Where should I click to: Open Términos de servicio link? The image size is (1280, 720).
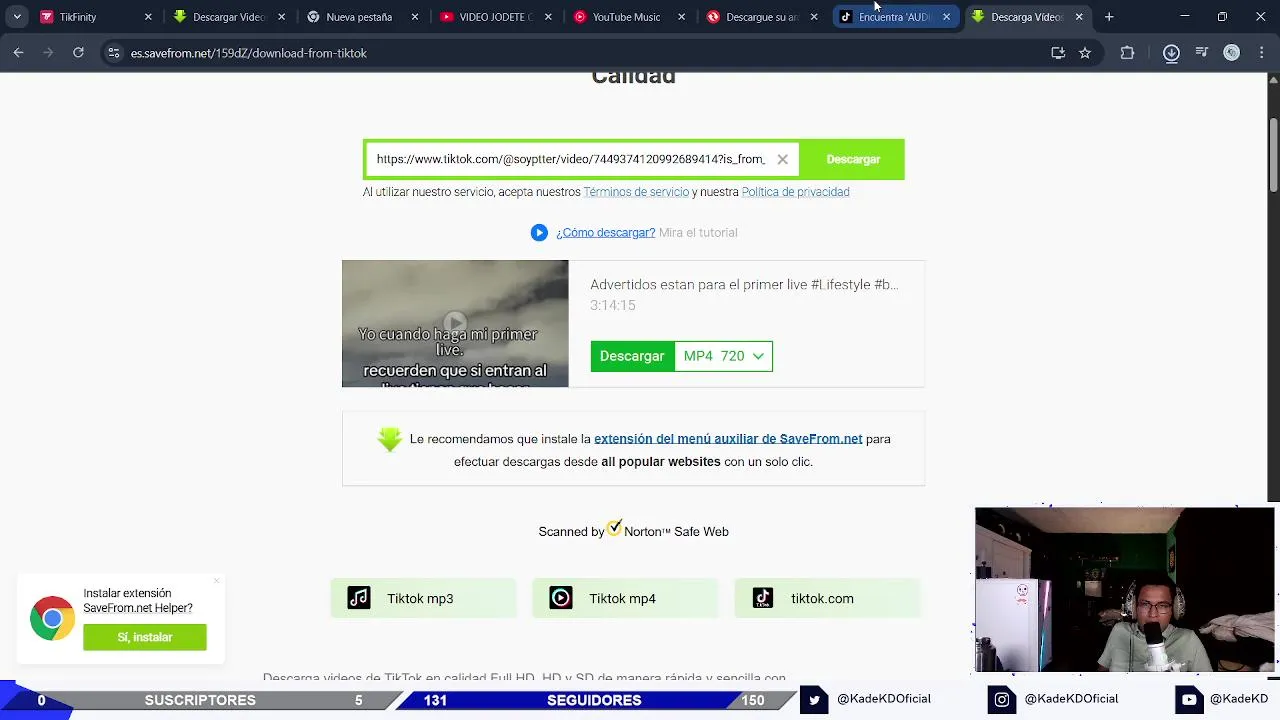(636, 192)
